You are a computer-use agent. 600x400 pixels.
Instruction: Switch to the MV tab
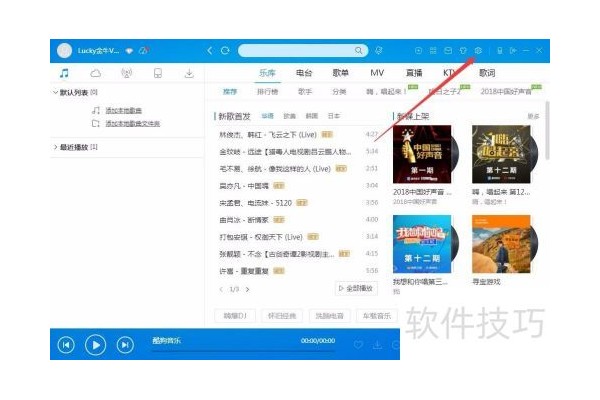point(377,73)
